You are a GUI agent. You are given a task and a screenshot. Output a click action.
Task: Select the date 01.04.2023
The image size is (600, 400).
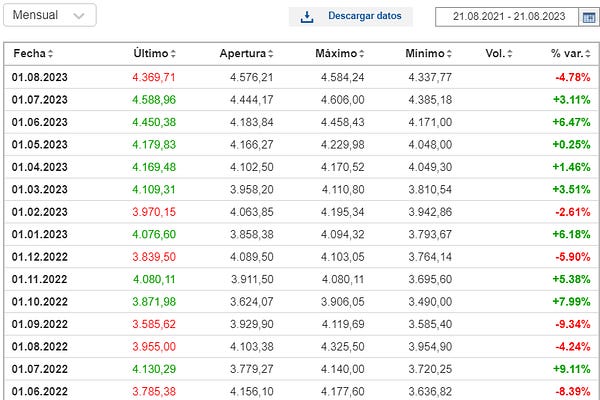[x=39, y=167]
